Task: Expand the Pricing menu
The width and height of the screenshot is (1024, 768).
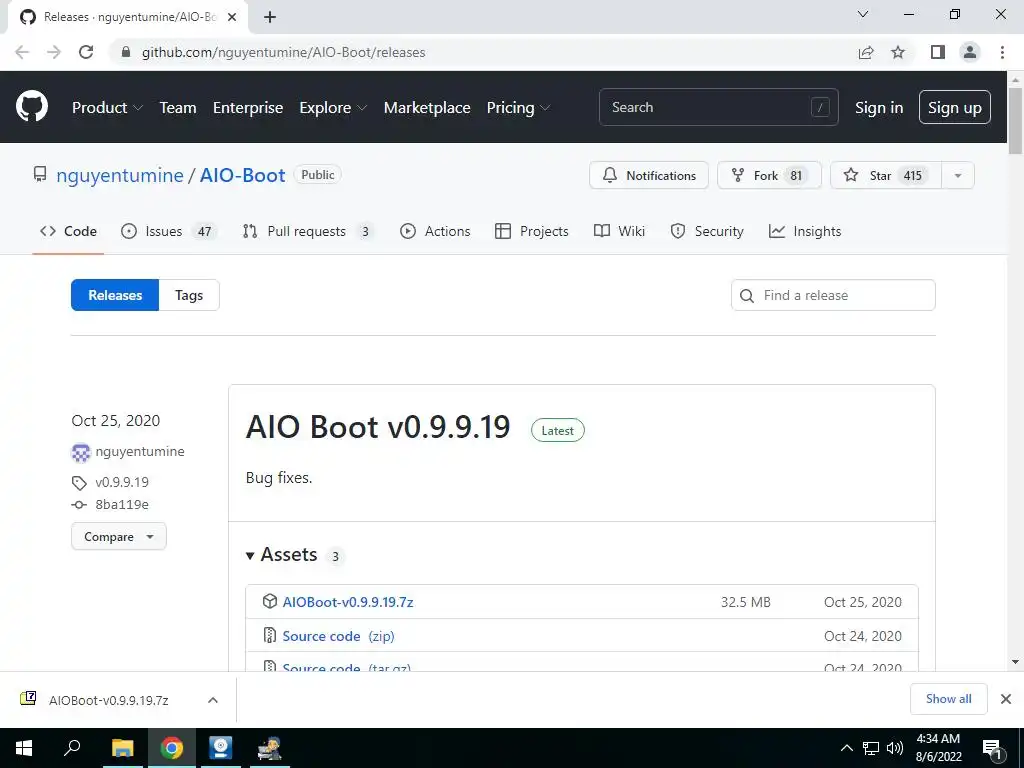Action: coord(518,108)
